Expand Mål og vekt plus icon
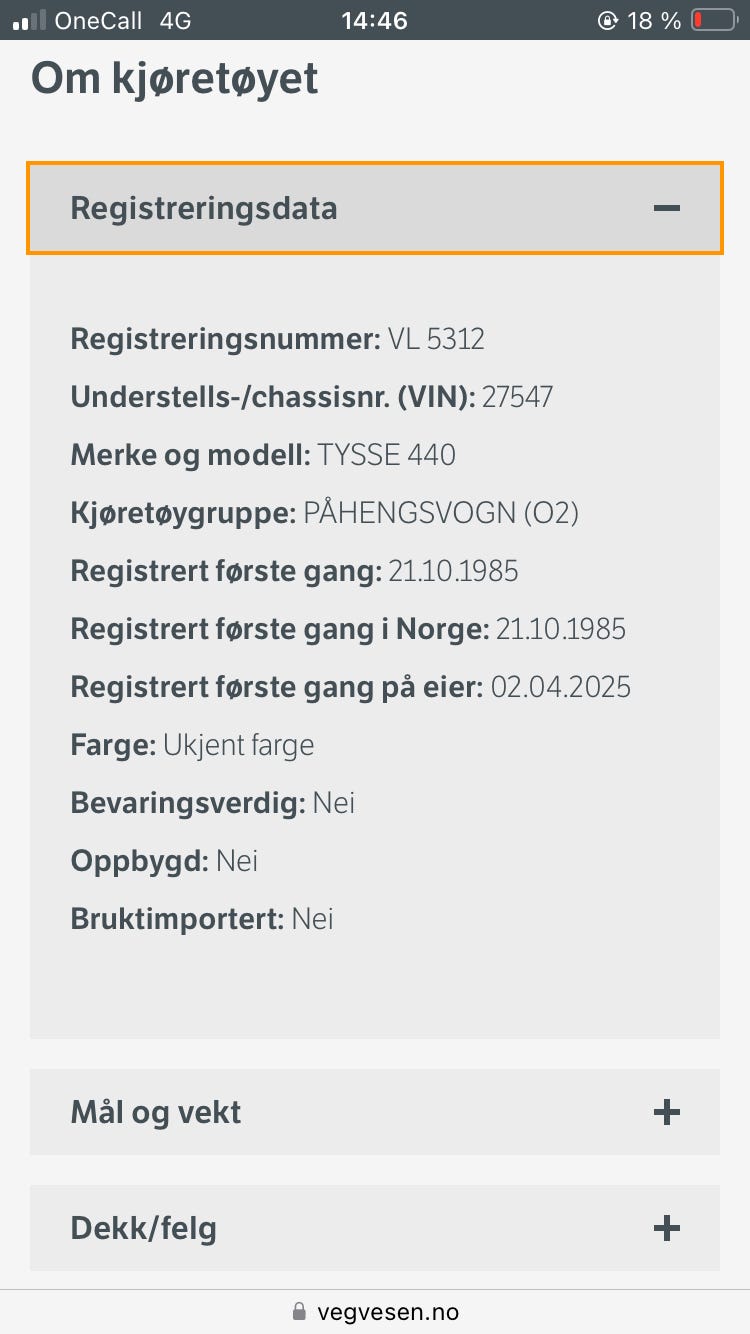This screenshot has height=1334, width=750. [666, 1112]
